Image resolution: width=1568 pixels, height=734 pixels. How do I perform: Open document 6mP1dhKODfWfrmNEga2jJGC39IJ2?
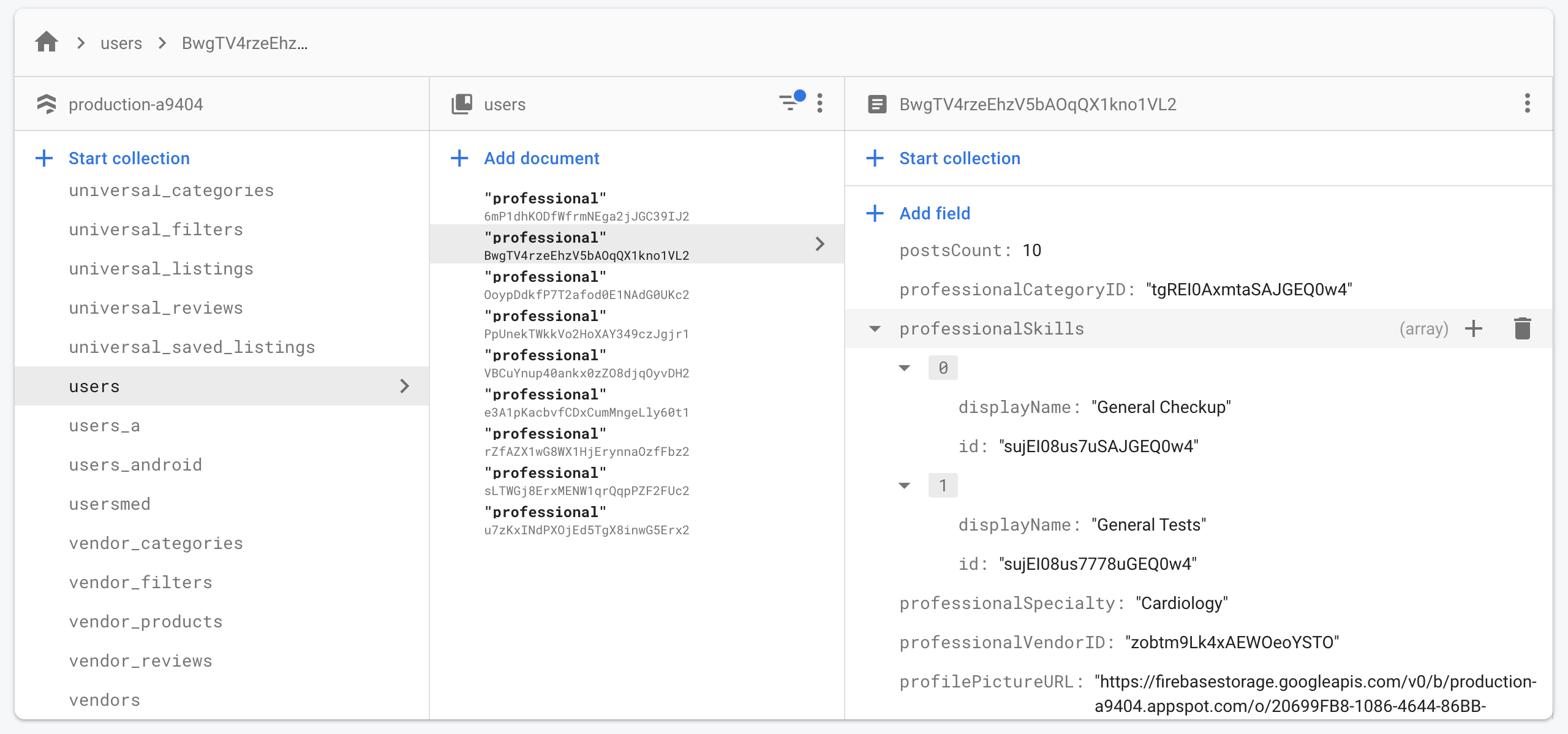pos(586,207)
